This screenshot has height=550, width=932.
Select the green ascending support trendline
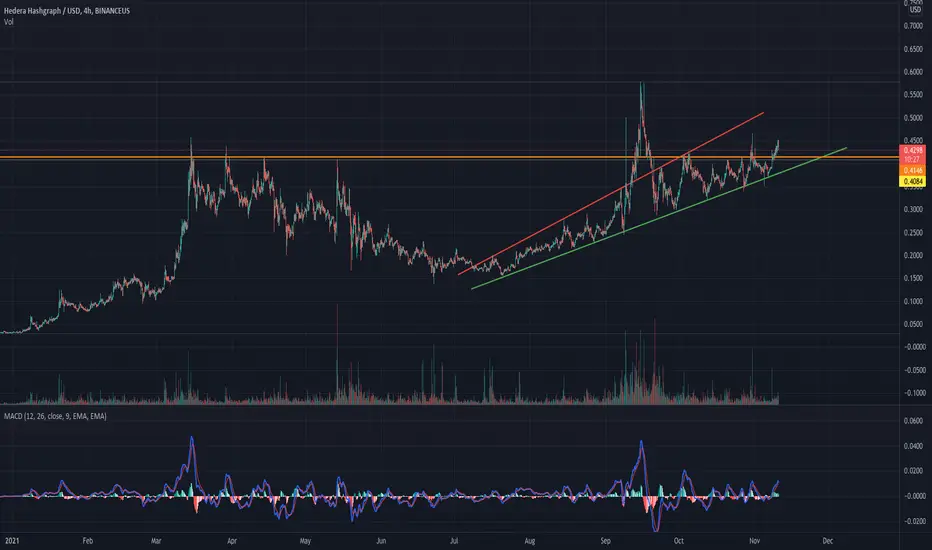coord(659,218)
